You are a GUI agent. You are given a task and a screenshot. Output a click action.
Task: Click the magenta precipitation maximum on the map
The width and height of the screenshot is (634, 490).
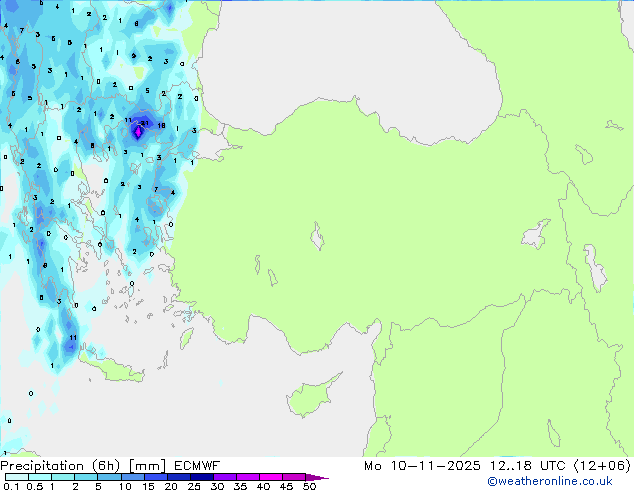(138, 131)
